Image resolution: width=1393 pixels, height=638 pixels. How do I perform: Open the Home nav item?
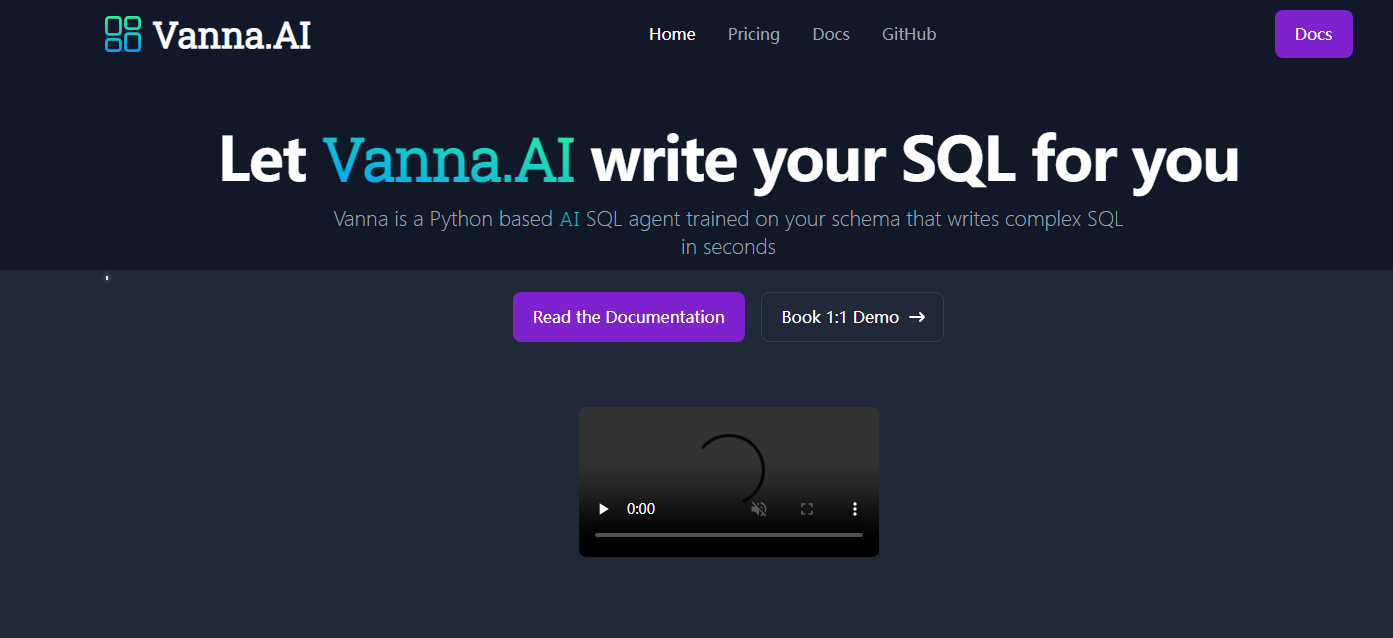point(672,34)
